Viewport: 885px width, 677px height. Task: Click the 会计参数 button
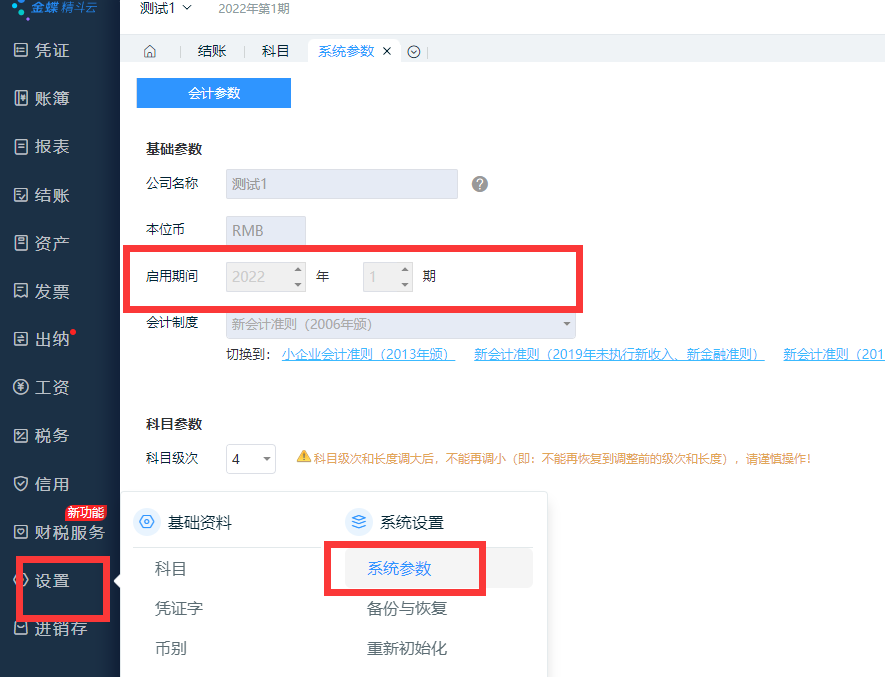pos(214,93)
